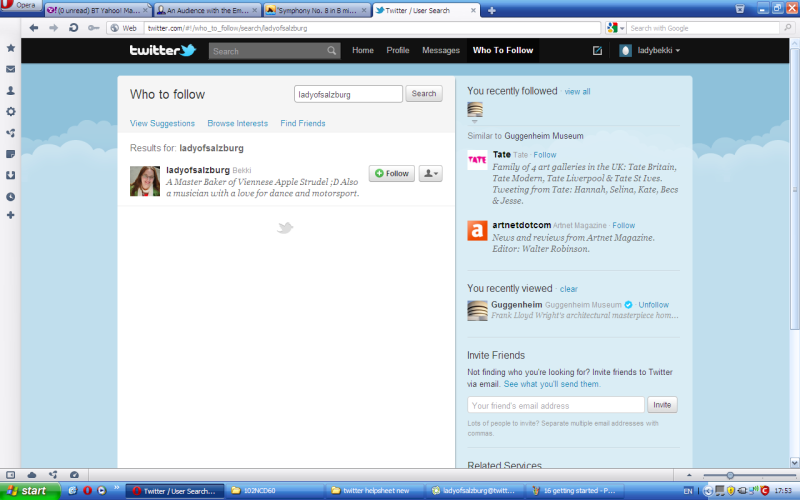Open user actions dropdown for ladyofsalzburg
Image resolution: width=800 pixels, height=500 pixels.
[x=431, y=173]
